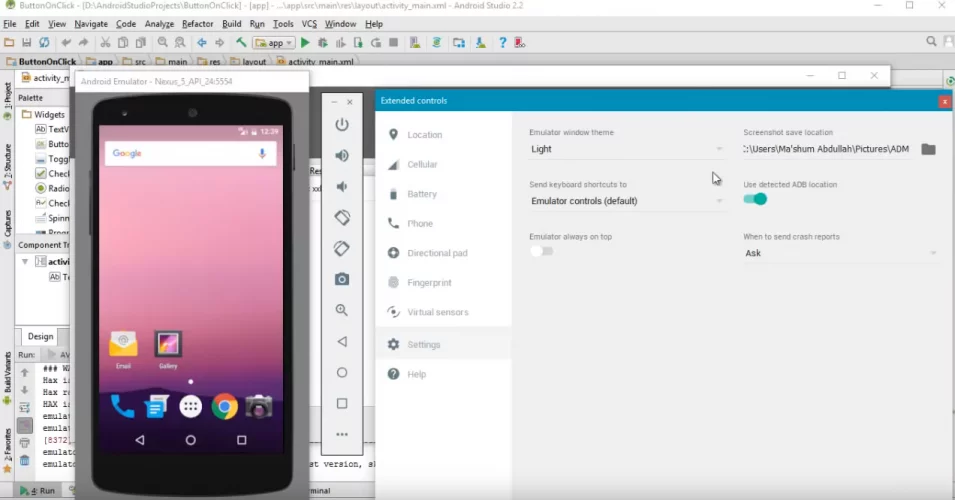
Task: Open the Design tab in layout editor
Action: [40, 337]
